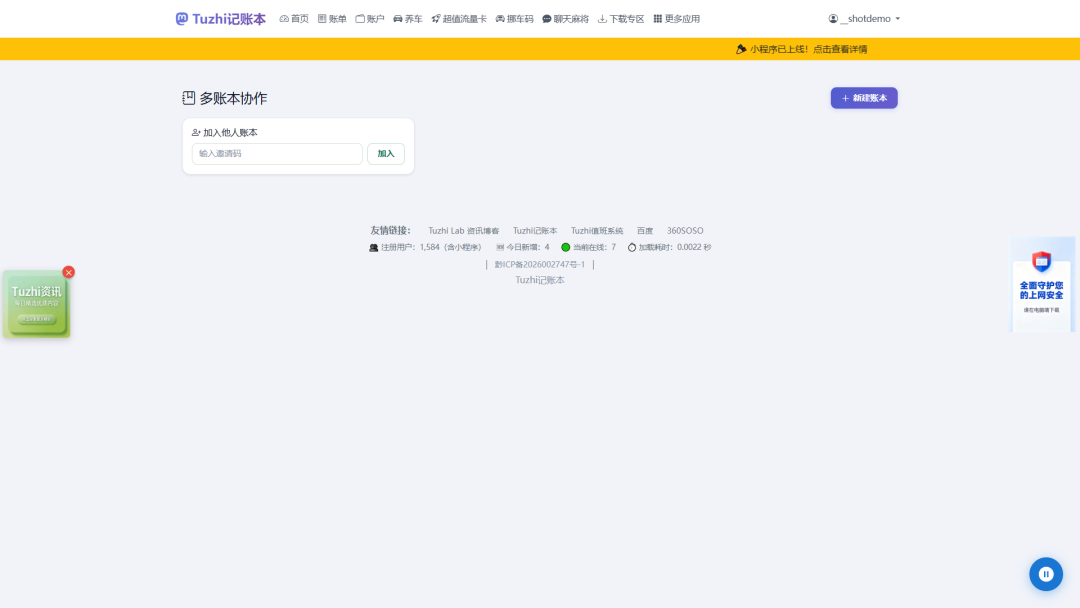1080x608 pixels.
Task: Go to the 下载专区 download section
Action: tap(621, 19)
